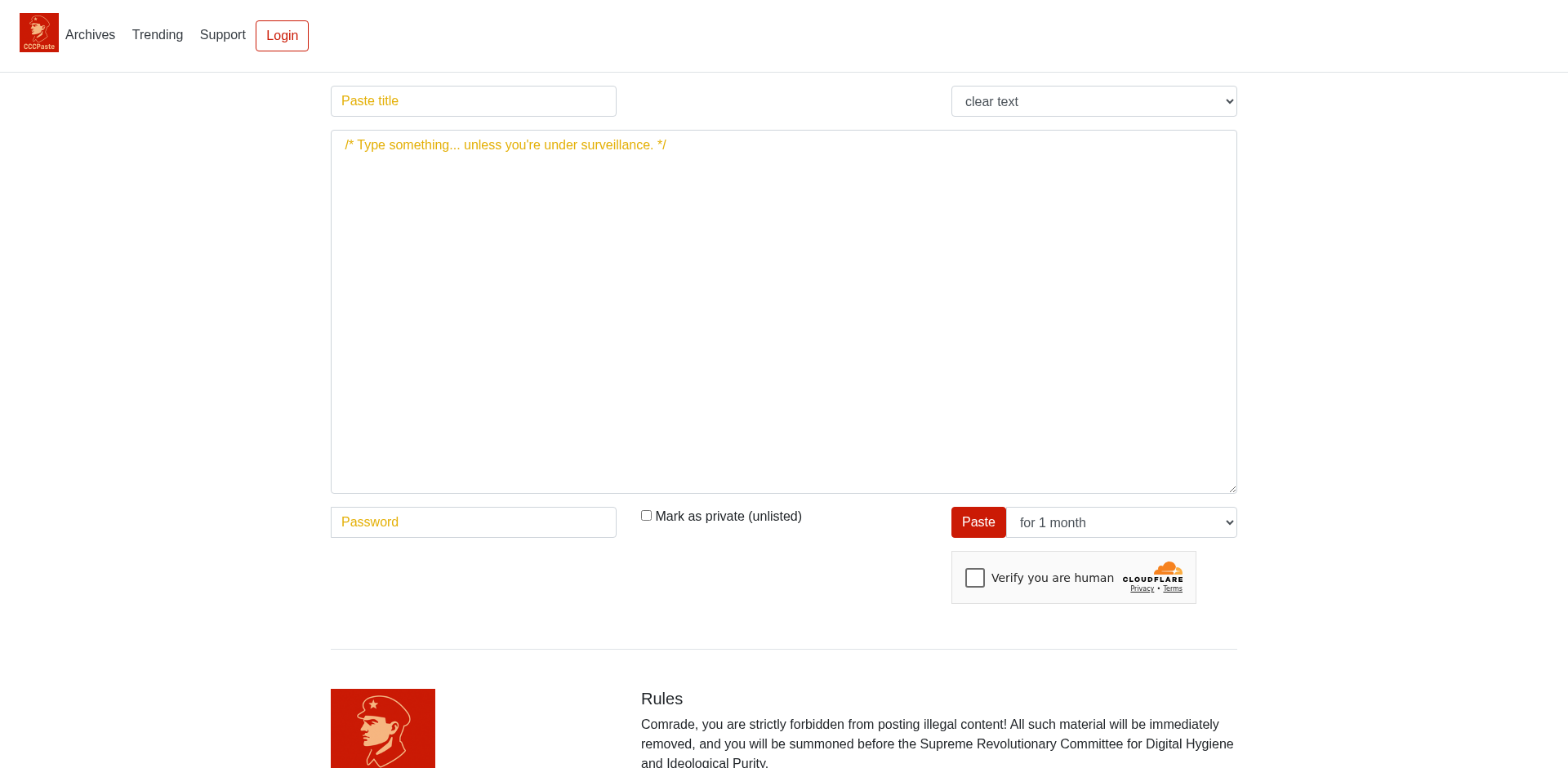Viewport: 1568px width, 768px height.
Task: Click the CCCPaste logo in navbar
Action: coord(39,33)
